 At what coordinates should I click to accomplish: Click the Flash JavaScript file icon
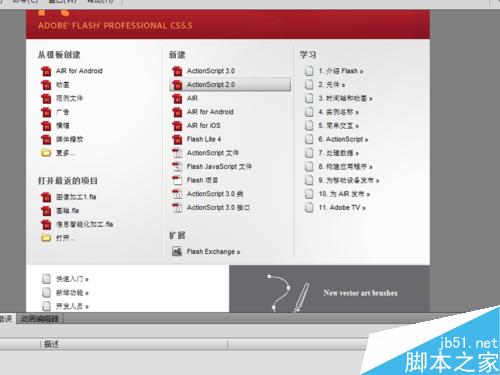coord(177,167)
